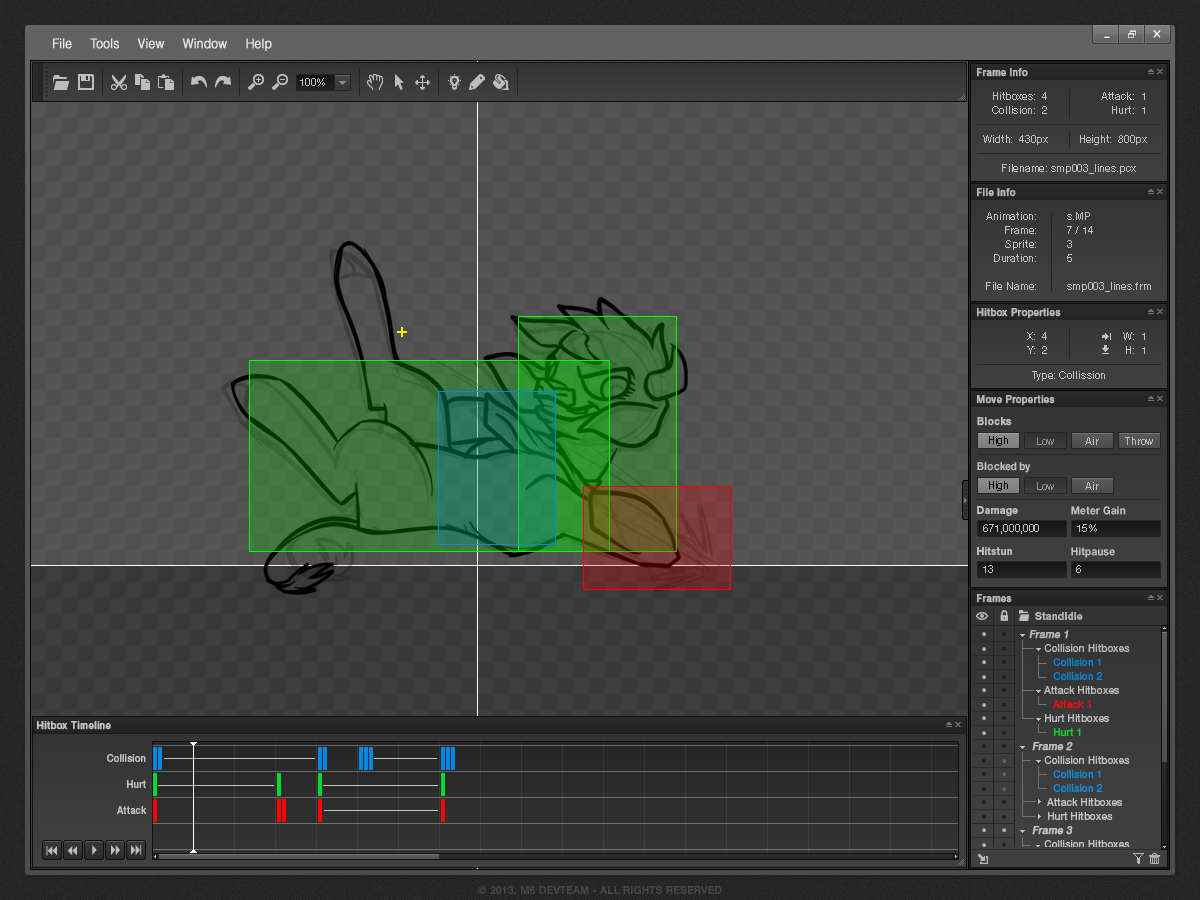Expand Frame 2 Attack Hitboxes group
Image resolution: width=1200 pixels, height=900 pixels.
pyautogui.click(x=1040, y=802)
